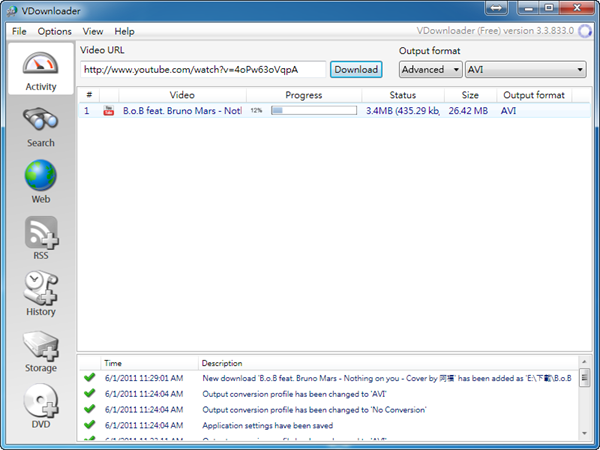Open the Help menu
600x450 pixels.
click(125, 32)
